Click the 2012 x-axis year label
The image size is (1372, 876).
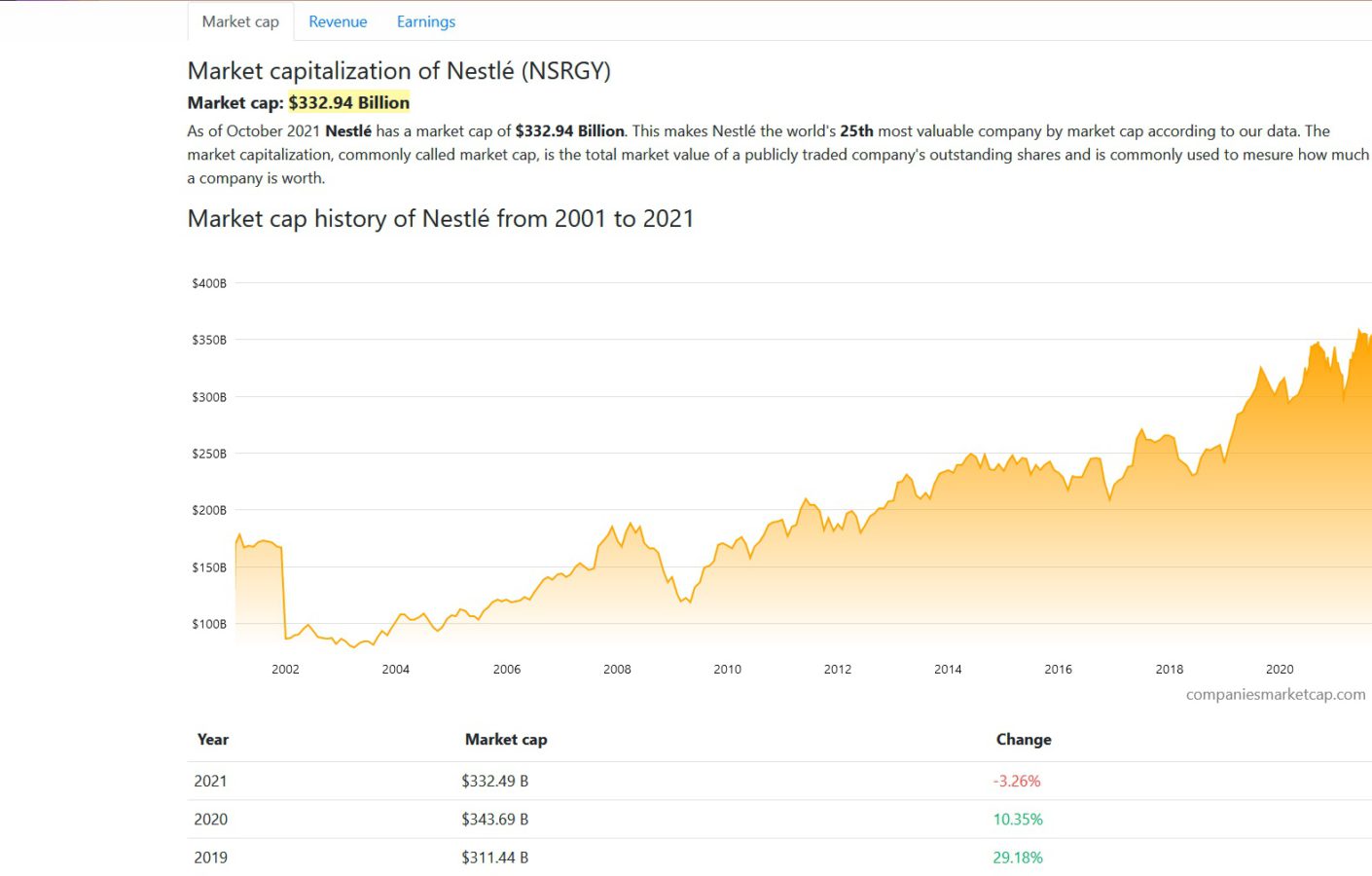point(838,669)
